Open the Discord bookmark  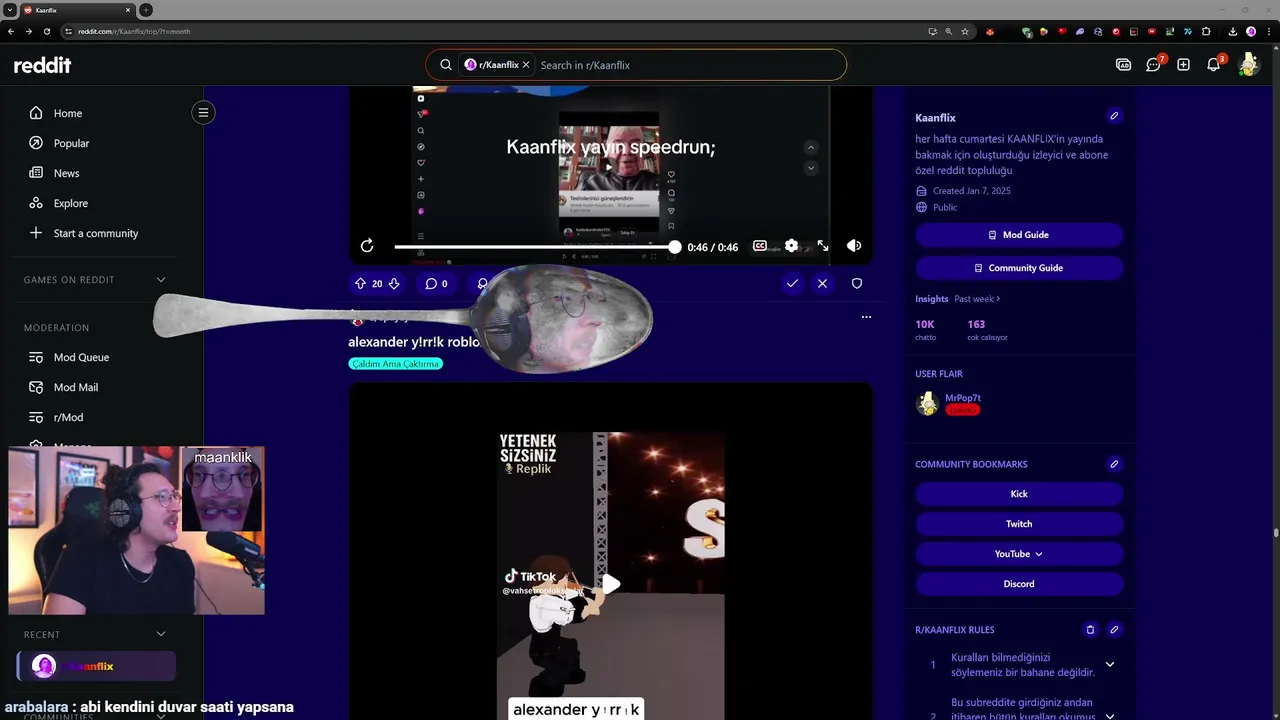(x=1019, y=584)
